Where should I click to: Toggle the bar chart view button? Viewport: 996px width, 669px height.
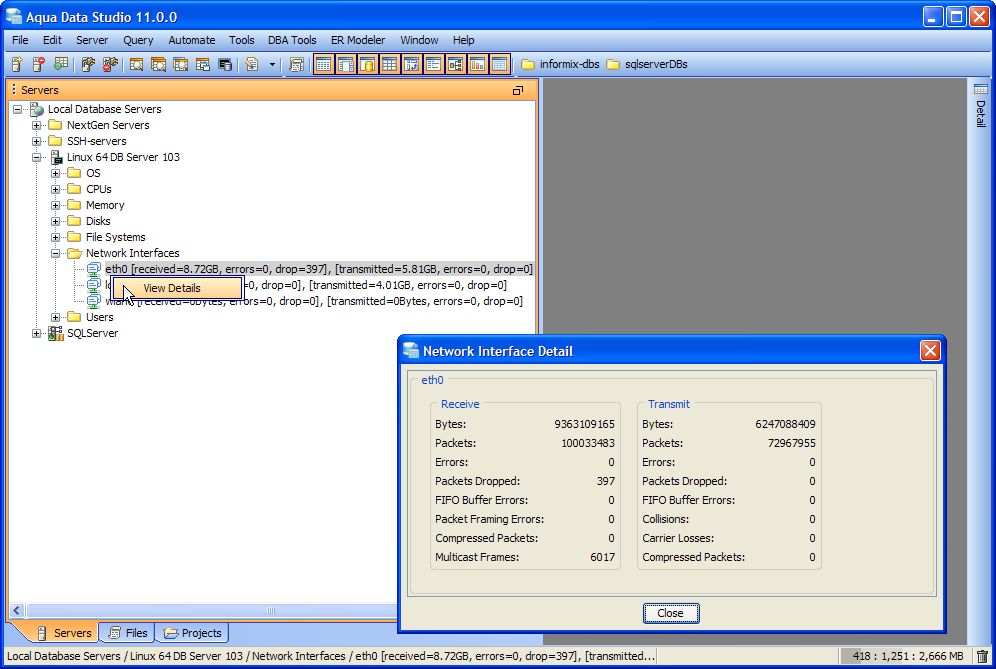click(x=478, y=64)
